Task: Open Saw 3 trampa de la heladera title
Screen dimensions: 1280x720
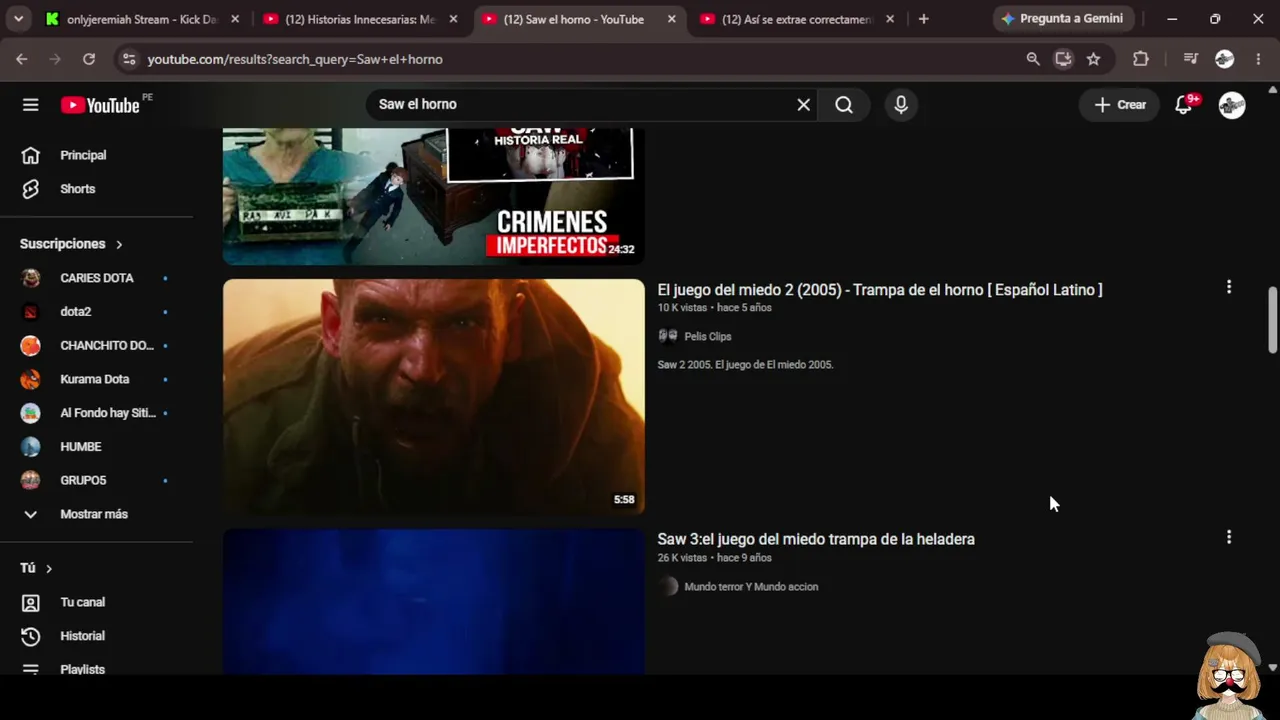Action: 816,539
